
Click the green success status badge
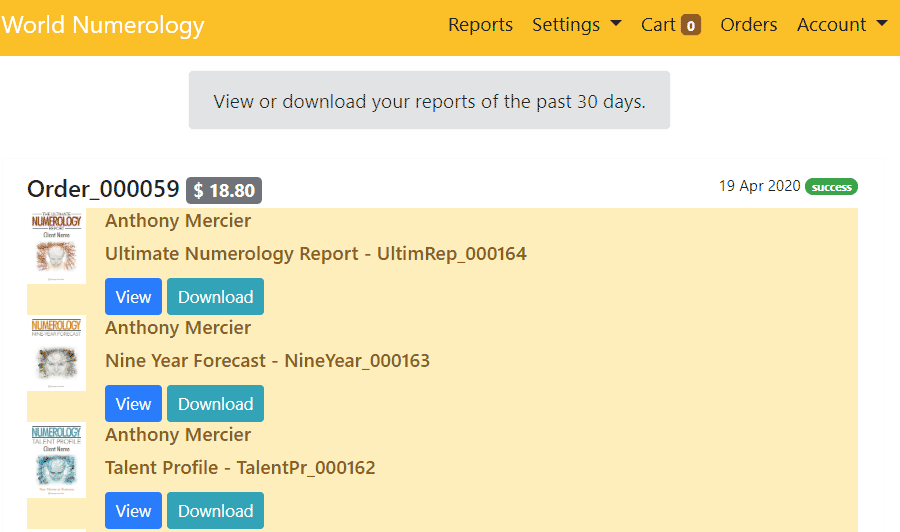831,187
